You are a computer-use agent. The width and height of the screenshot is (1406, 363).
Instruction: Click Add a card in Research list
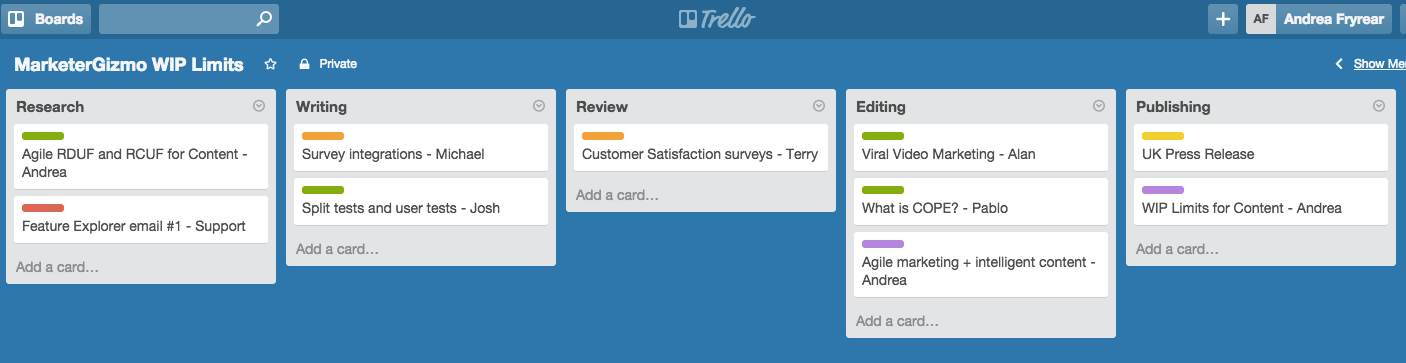(x=57, y=267)
